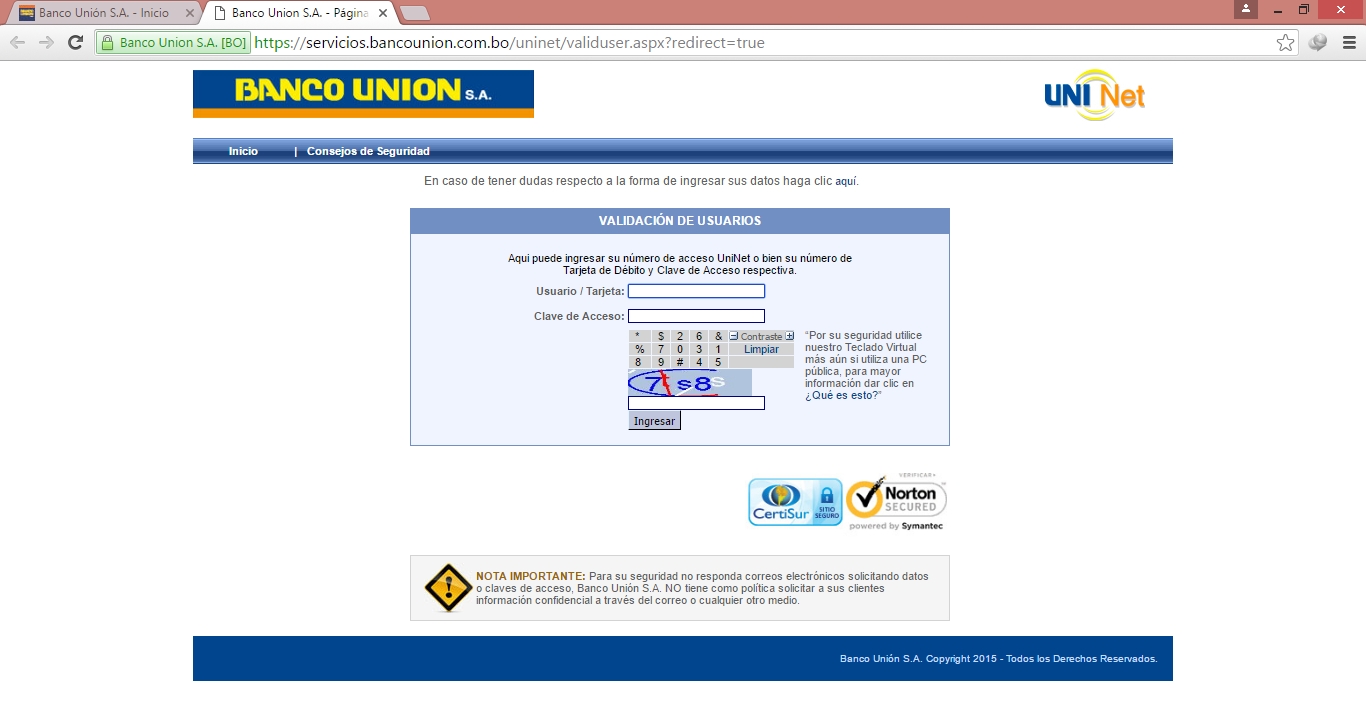Click the browser forward arrow
1366x727 pixels.
pyautogui.click(x=46, y=42)
